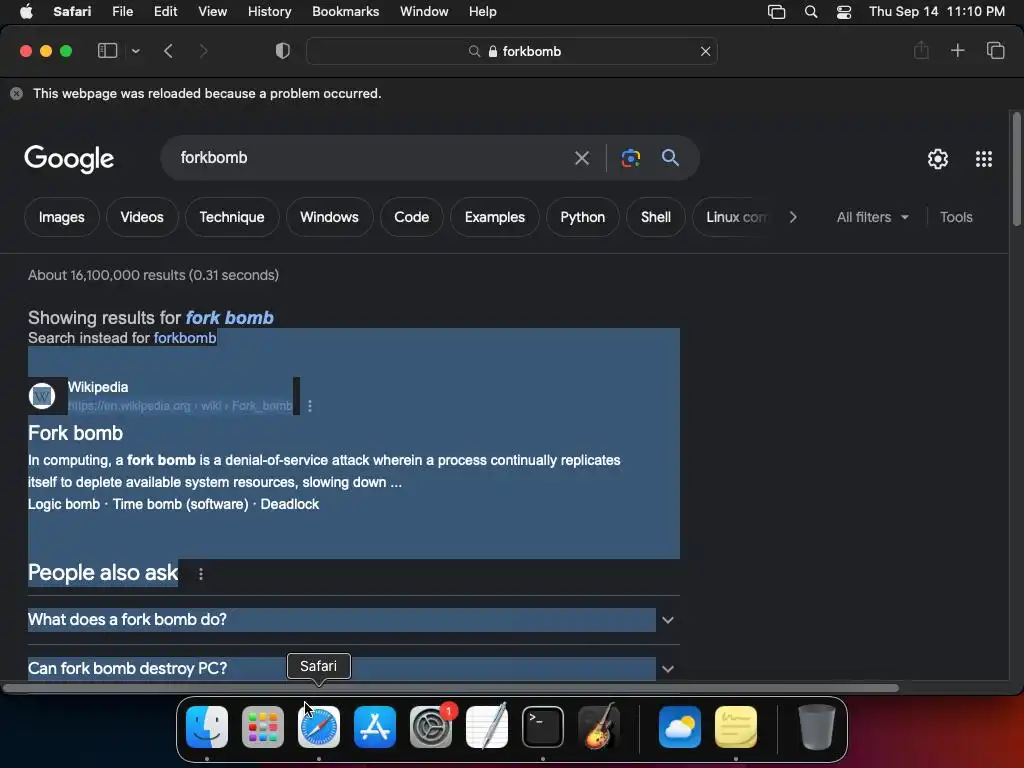Search instead for forkbomb
1024x768 pixels.
click(x=185, y=338)
